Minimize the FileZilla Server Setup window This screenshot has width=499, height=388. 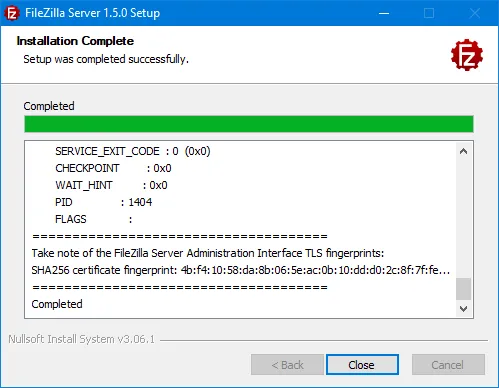384,13
